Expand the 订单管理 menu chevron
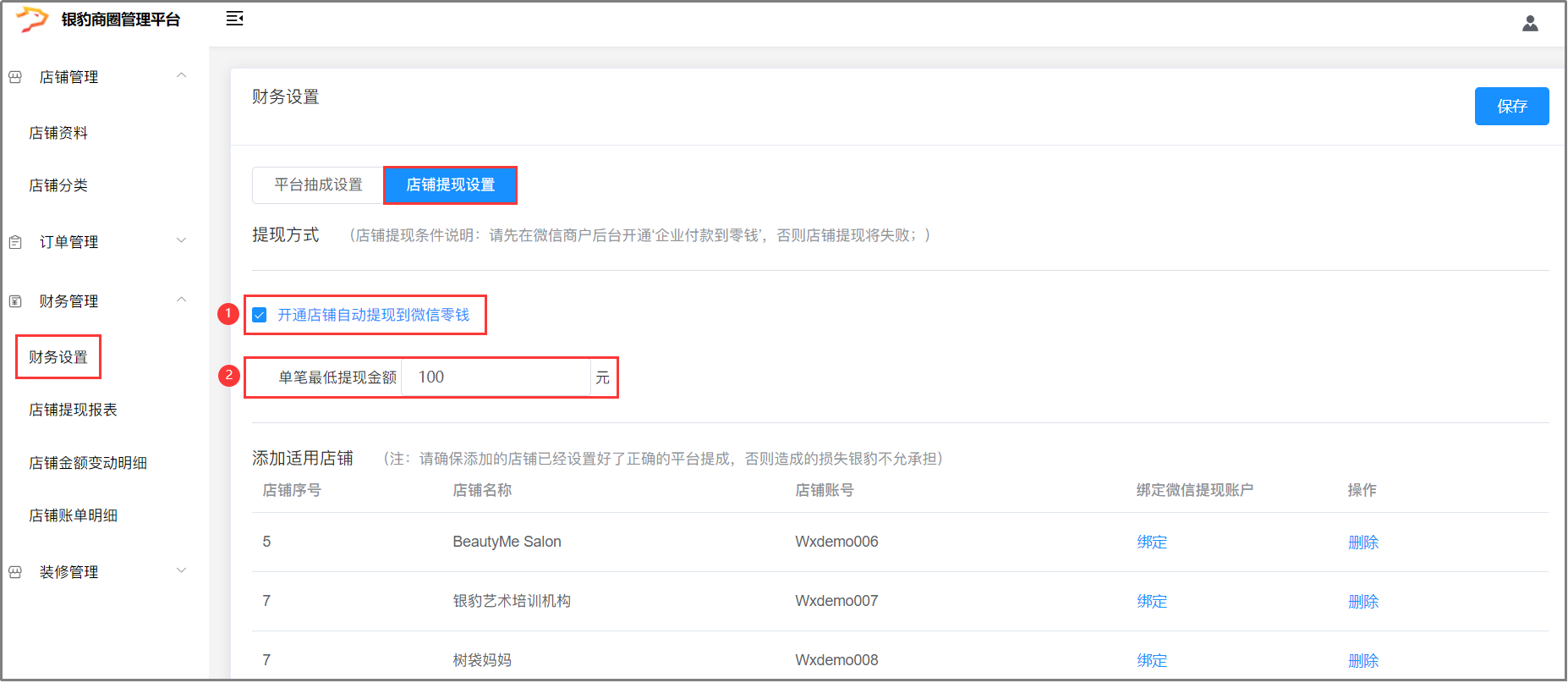 click(181, 241)
